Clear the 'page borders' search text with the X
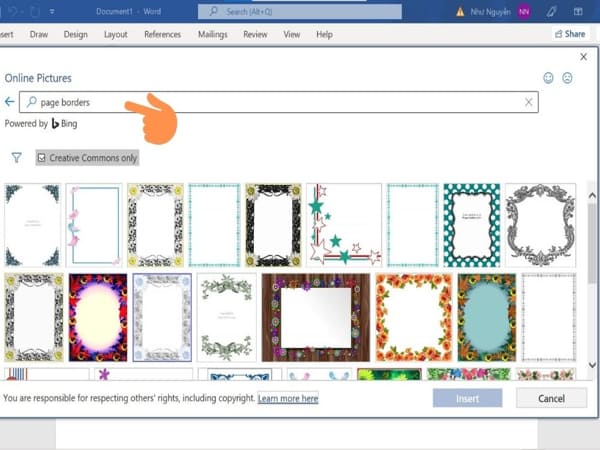Image resolution: width=600 pixels, height=450 pixels. point(528,102)
